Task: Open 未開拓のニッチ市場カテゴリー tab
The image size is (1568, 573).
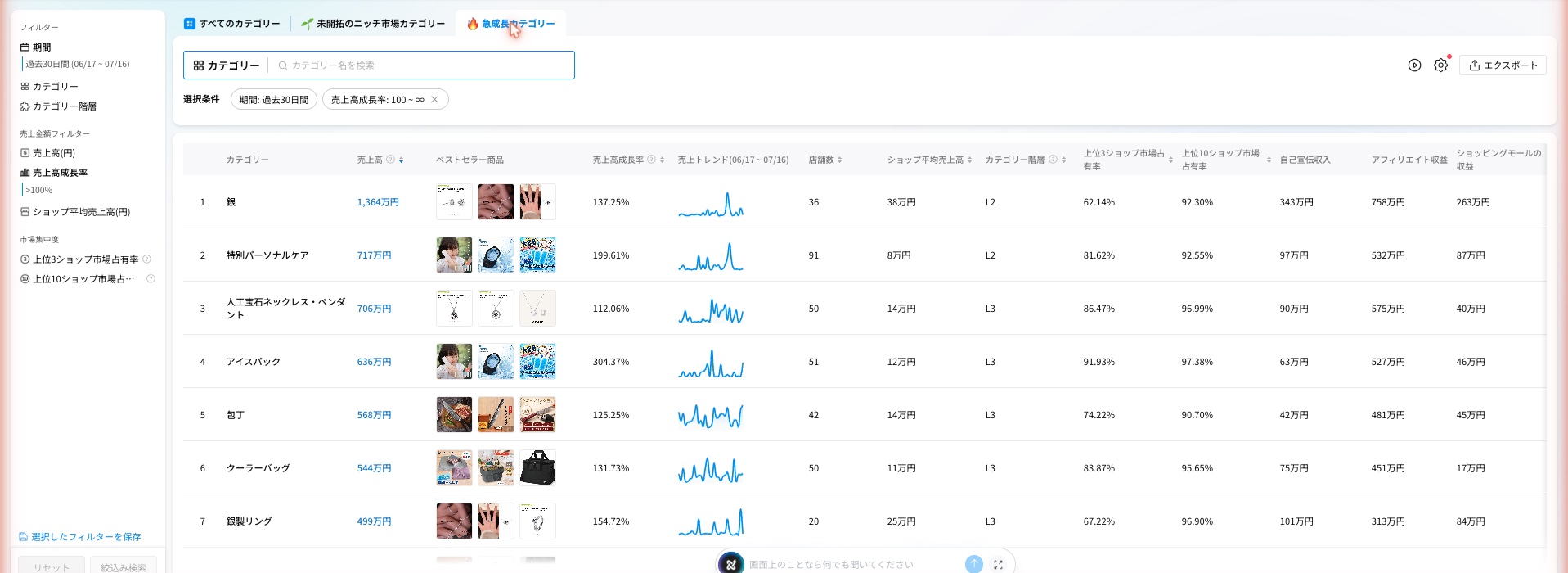Action: [x=373, y=24]
